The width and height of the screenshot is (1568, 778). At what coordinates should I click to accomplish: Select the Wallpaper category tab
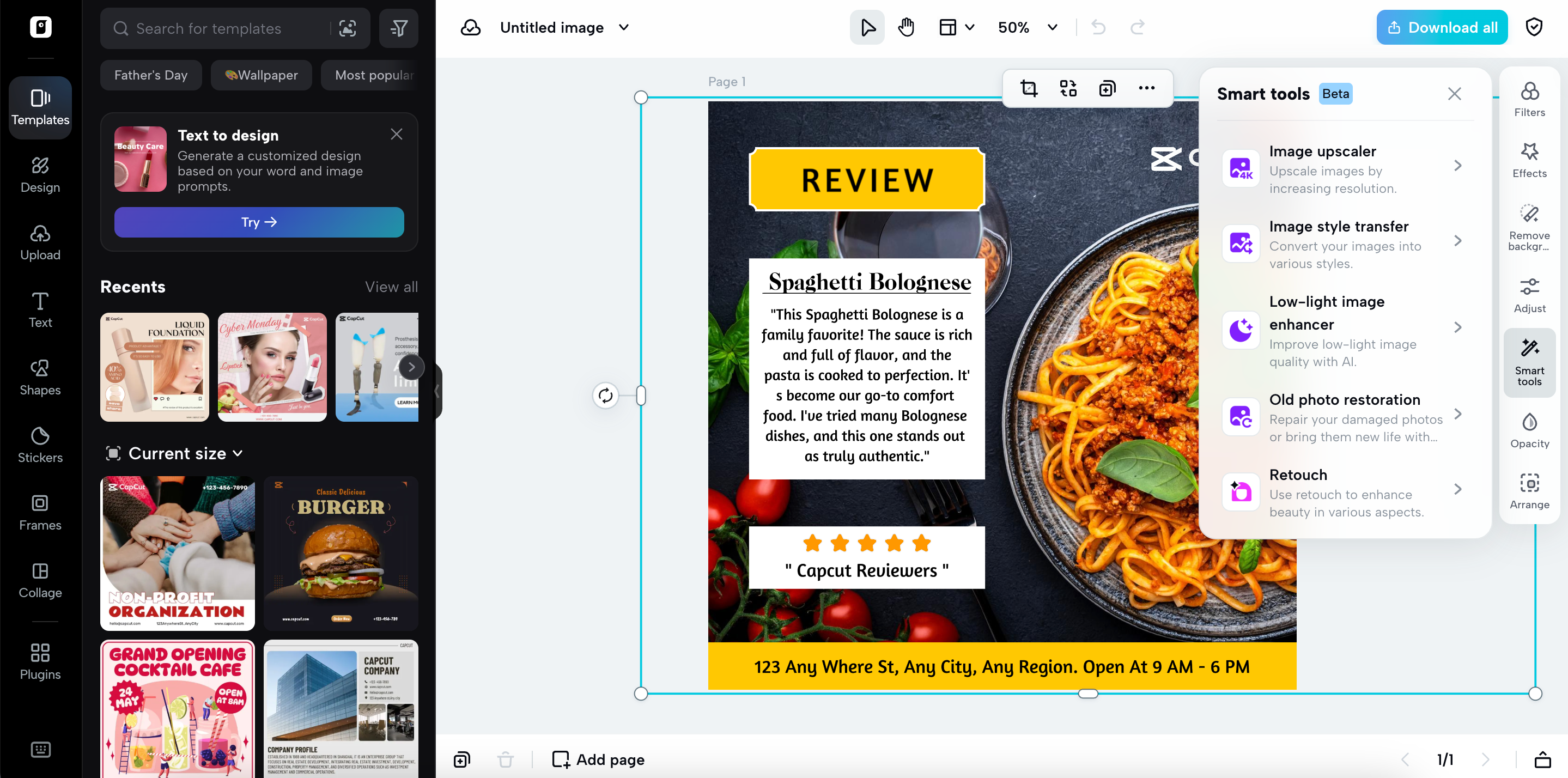[x=261, y=75]
